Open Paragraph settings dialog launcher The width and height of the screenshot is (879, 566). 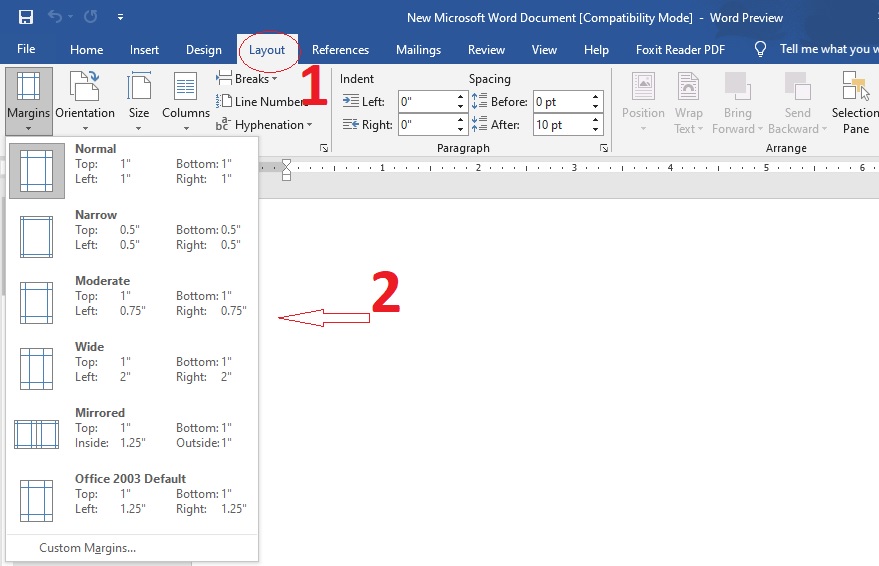coord(604,148)
